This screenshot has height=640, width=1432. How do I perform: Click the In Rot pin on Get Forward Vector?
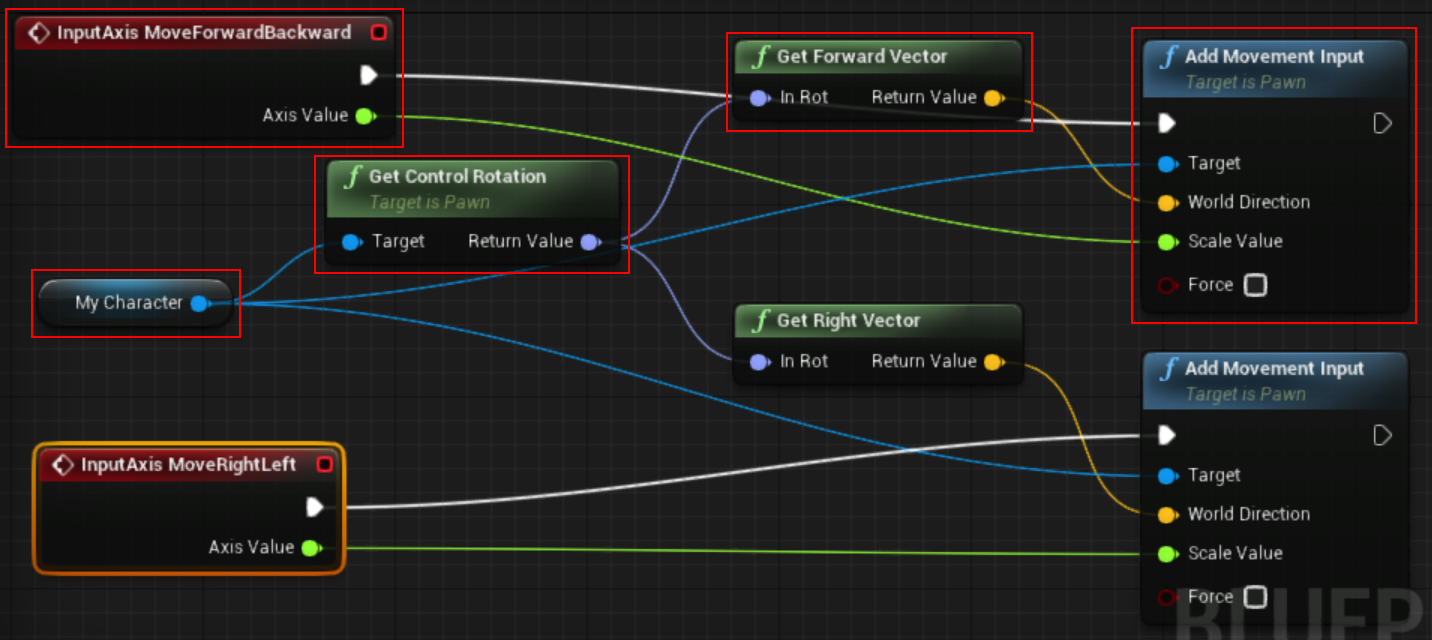(760, 97)
